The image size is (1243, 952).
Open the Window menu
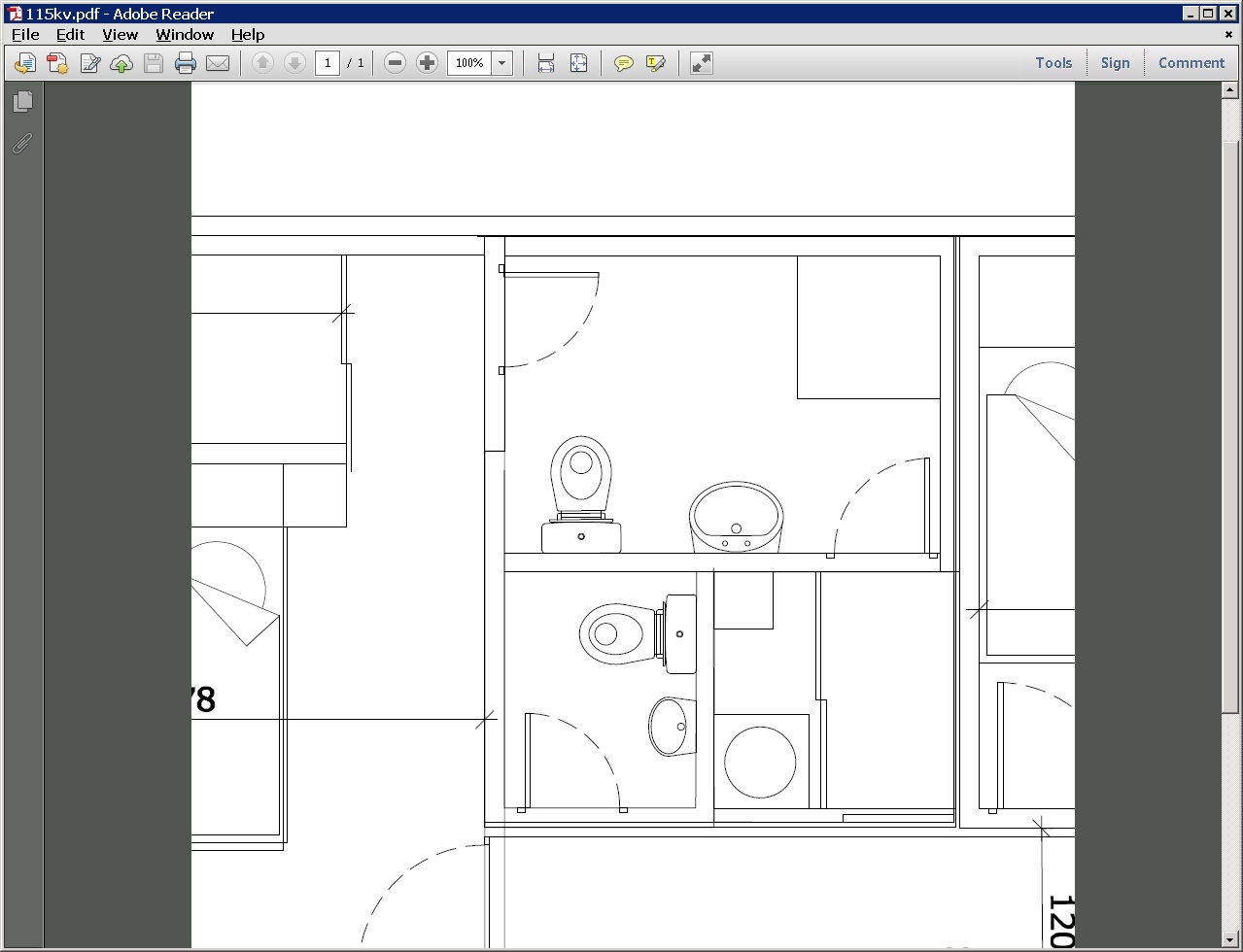[x=185, y=34]
